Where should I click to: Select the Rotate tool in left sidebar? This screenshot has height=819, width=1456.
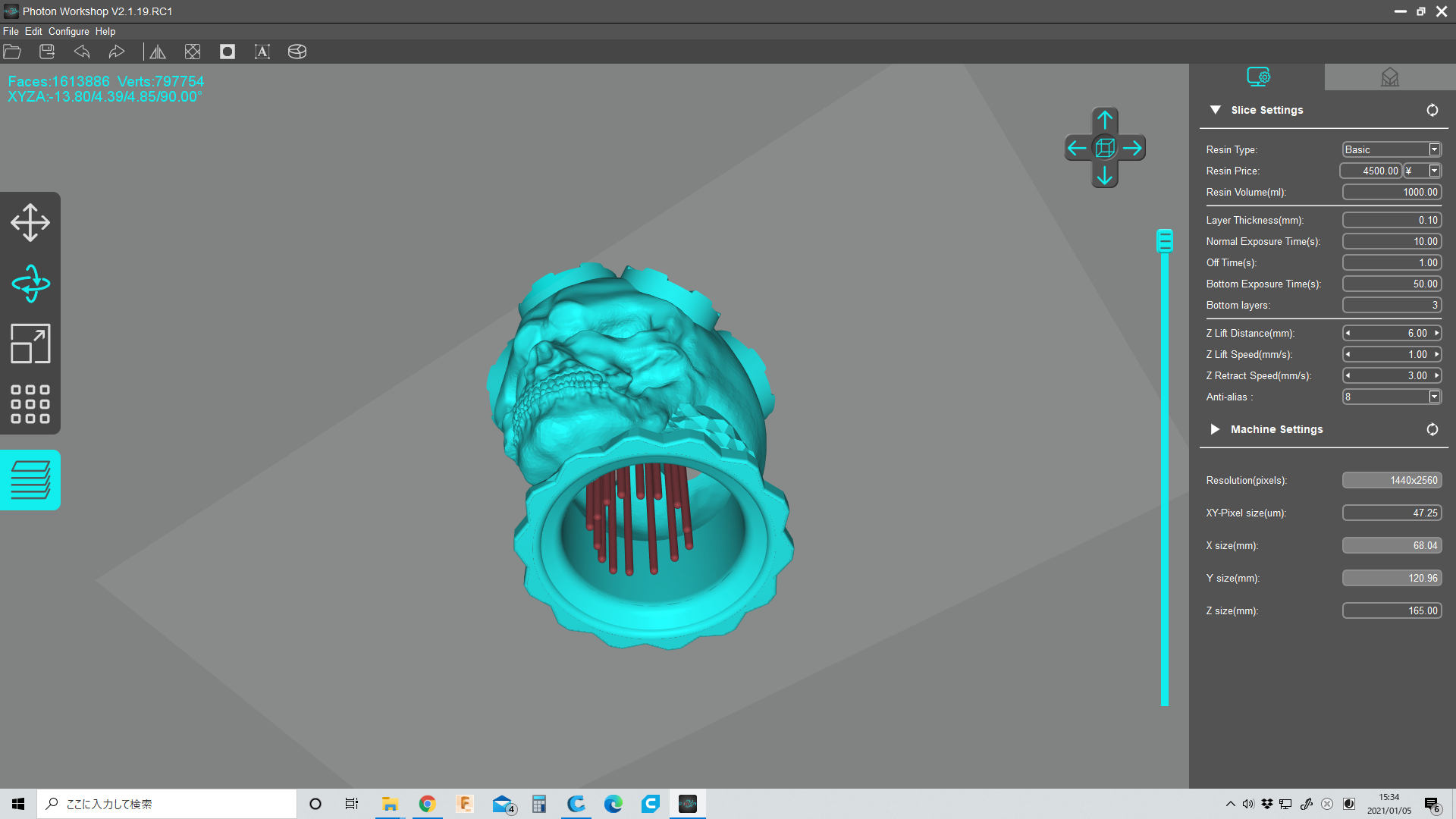pos(30,284)
